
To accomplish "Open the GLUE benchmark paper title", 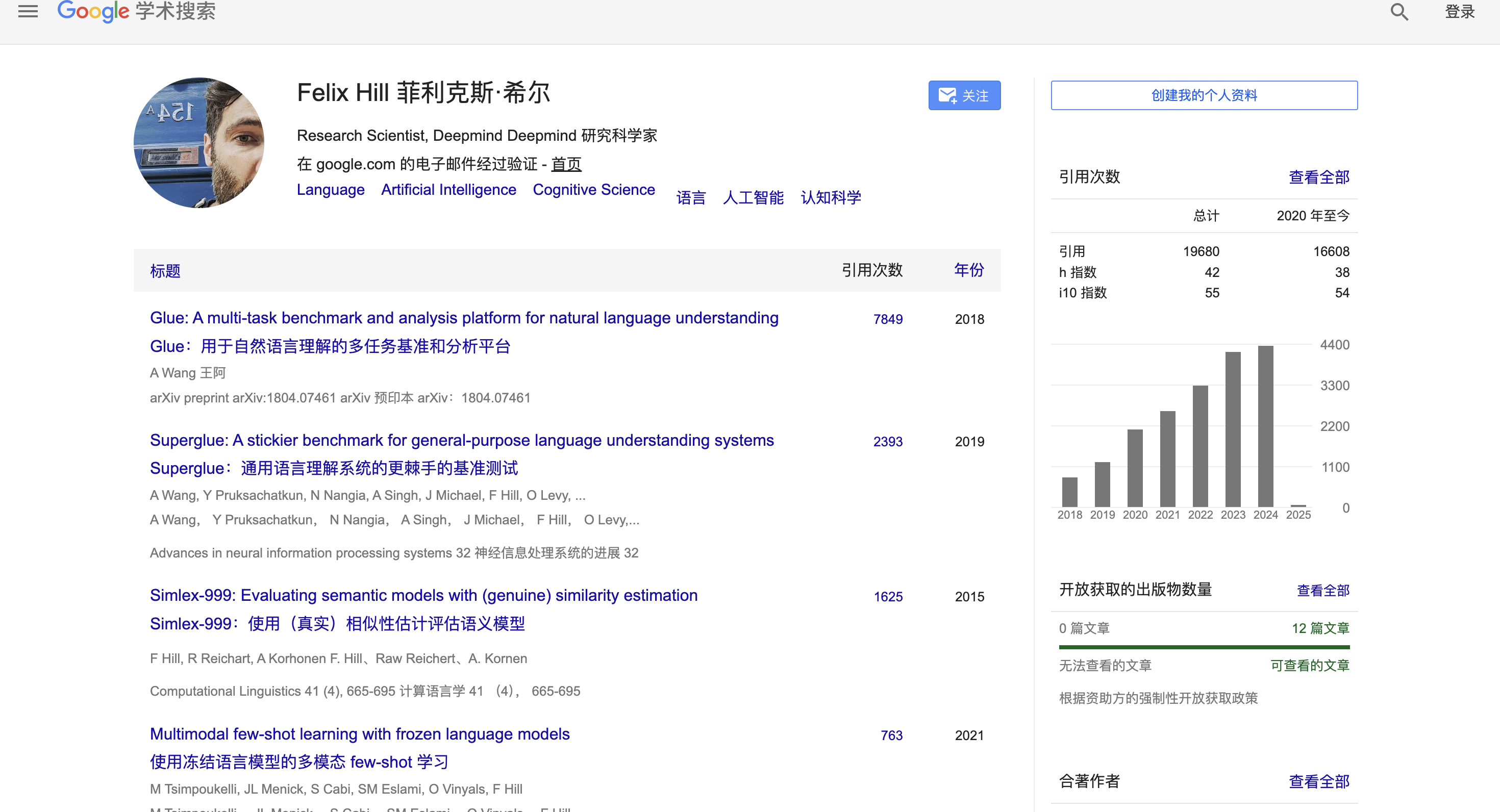I will [x=463, y=318].
